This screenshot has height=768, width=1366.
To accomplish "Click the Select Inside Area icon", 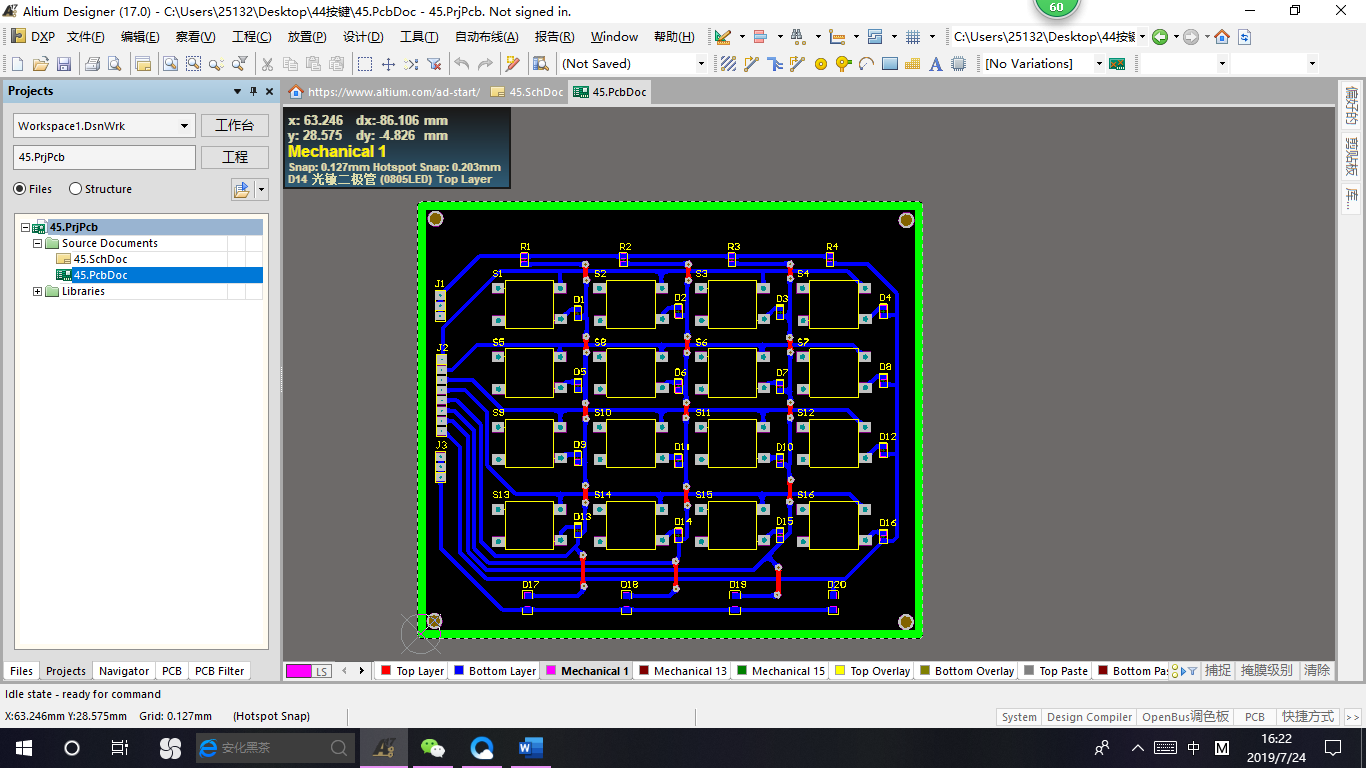I will 365,64.
